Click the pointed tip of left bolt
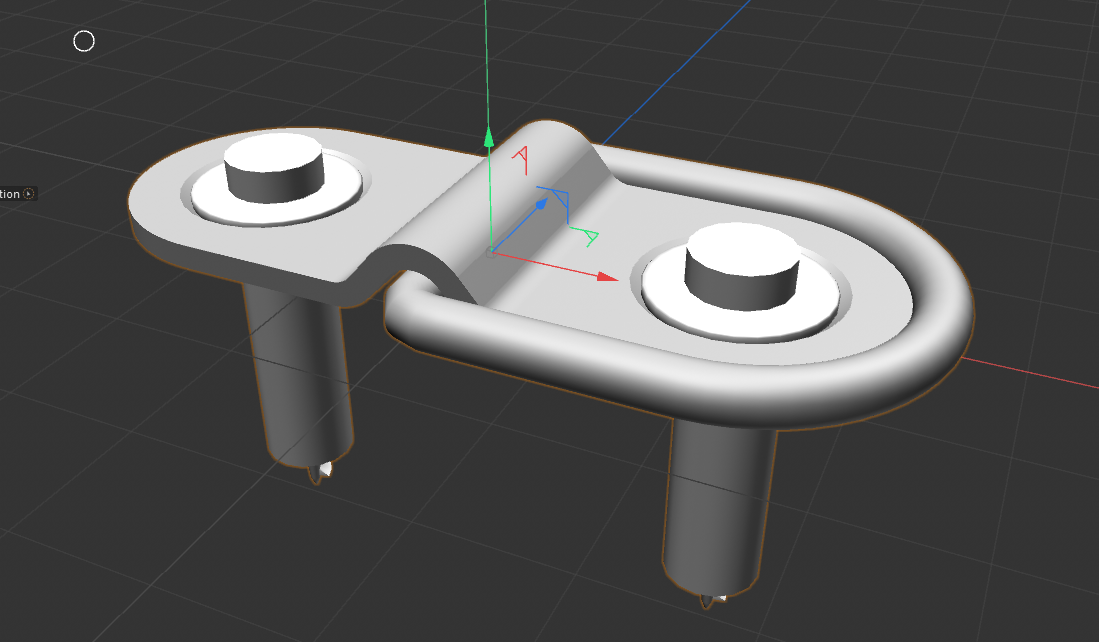The height and width of the screenshot is (642, 1099). click(x=320, y=474)
